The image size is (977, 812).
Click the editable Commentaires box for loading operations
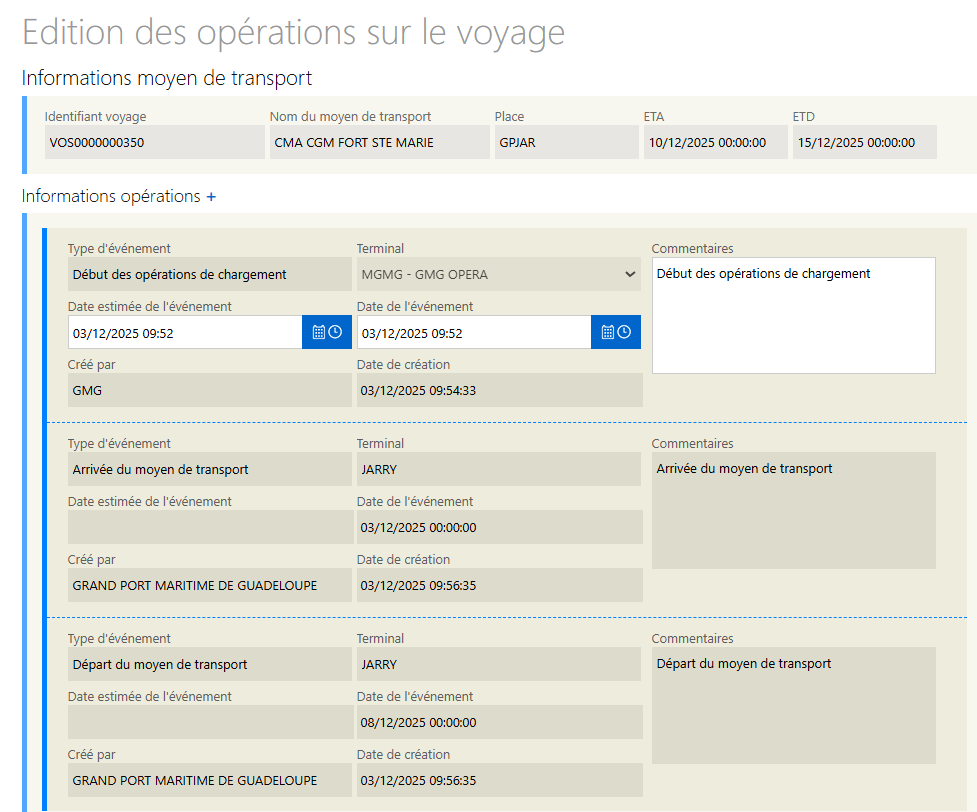(793, 315)
